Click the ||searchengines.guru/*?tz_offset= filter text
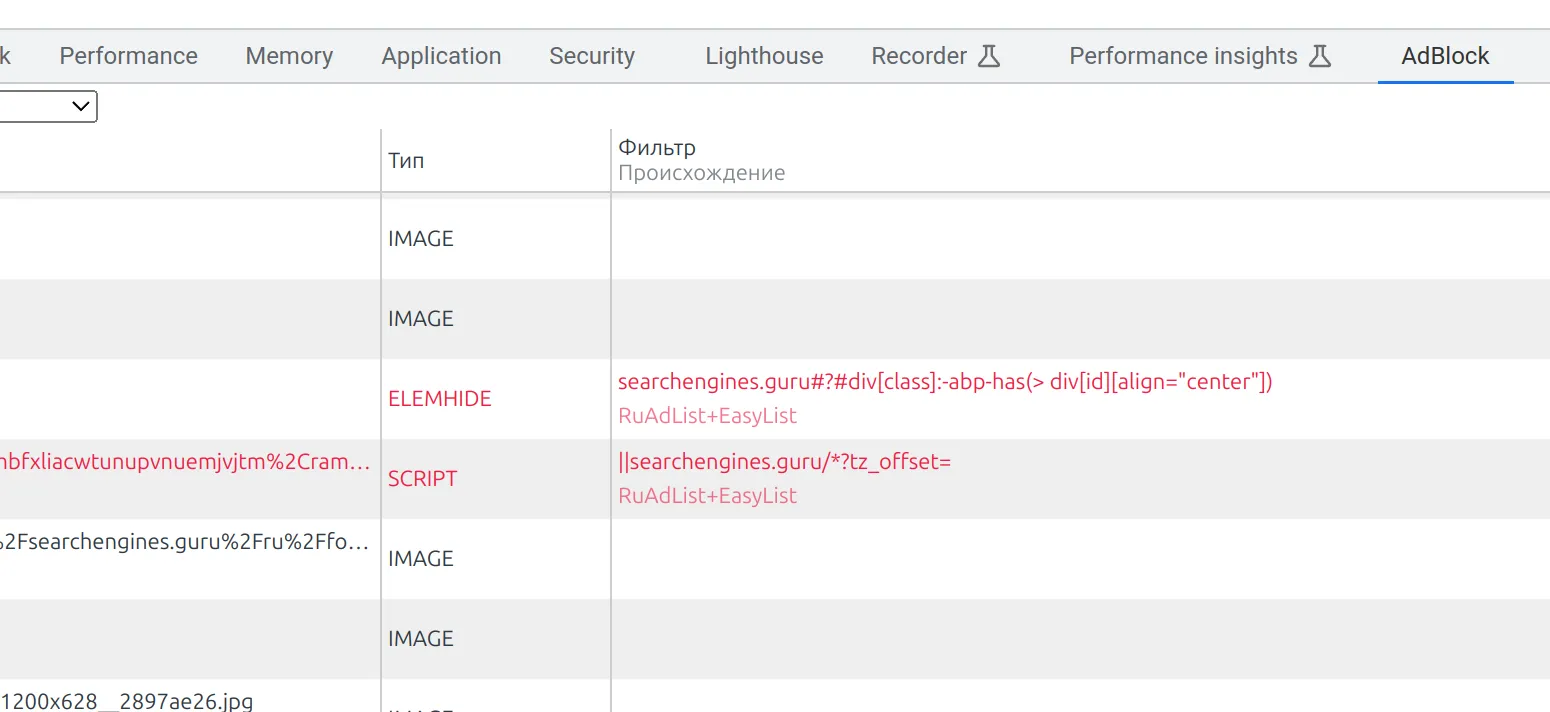 pos(784,462)
